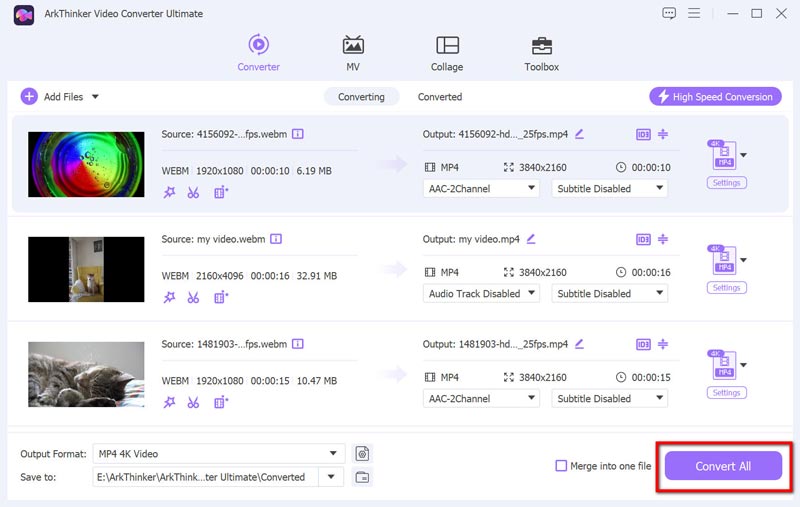Open Settings for 4156092 output
This screenshot has width=800, height=507.
727,183
